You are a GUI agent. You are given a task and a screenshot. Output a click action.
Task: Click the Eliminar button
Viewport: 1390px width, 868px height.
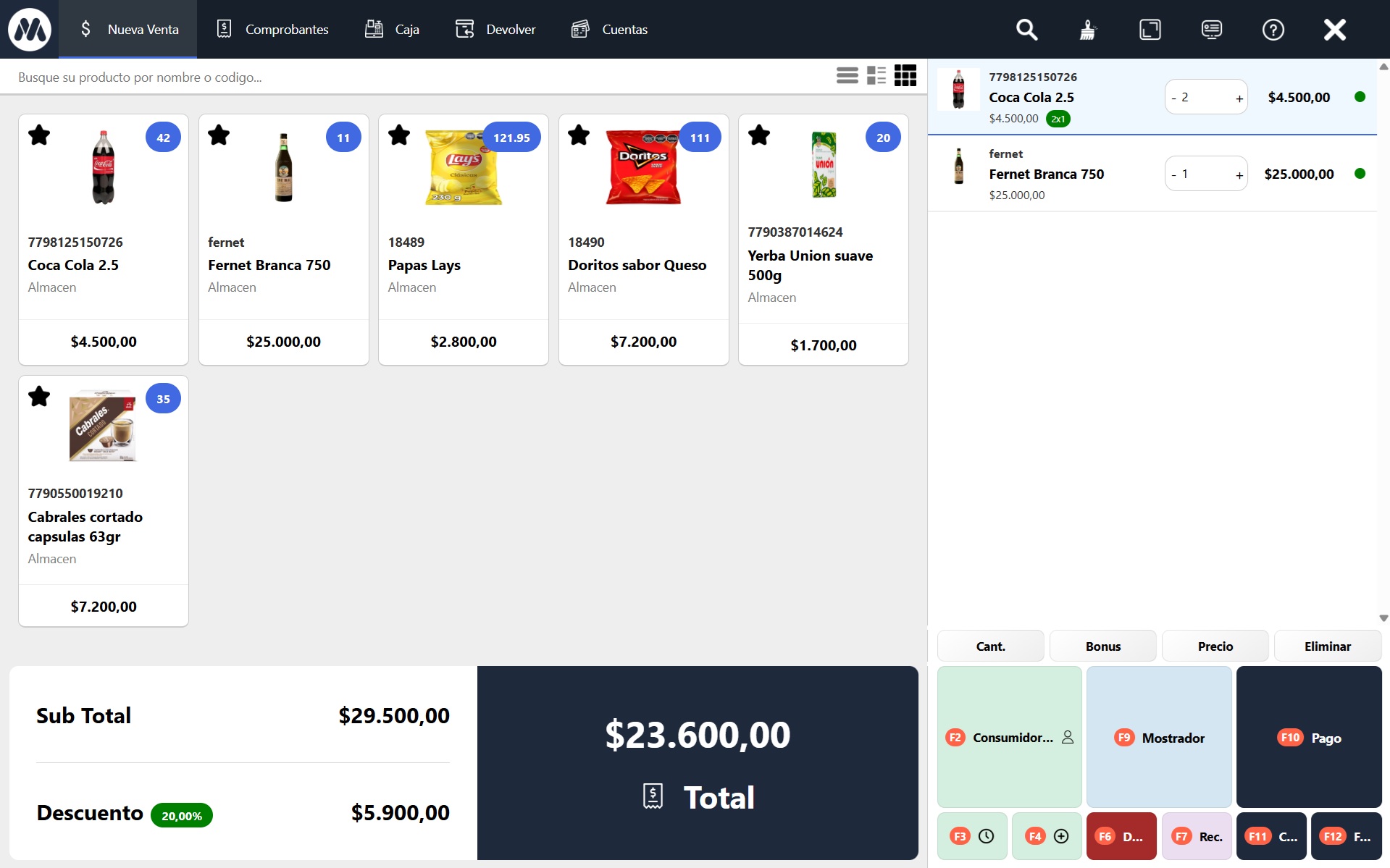1327,646
